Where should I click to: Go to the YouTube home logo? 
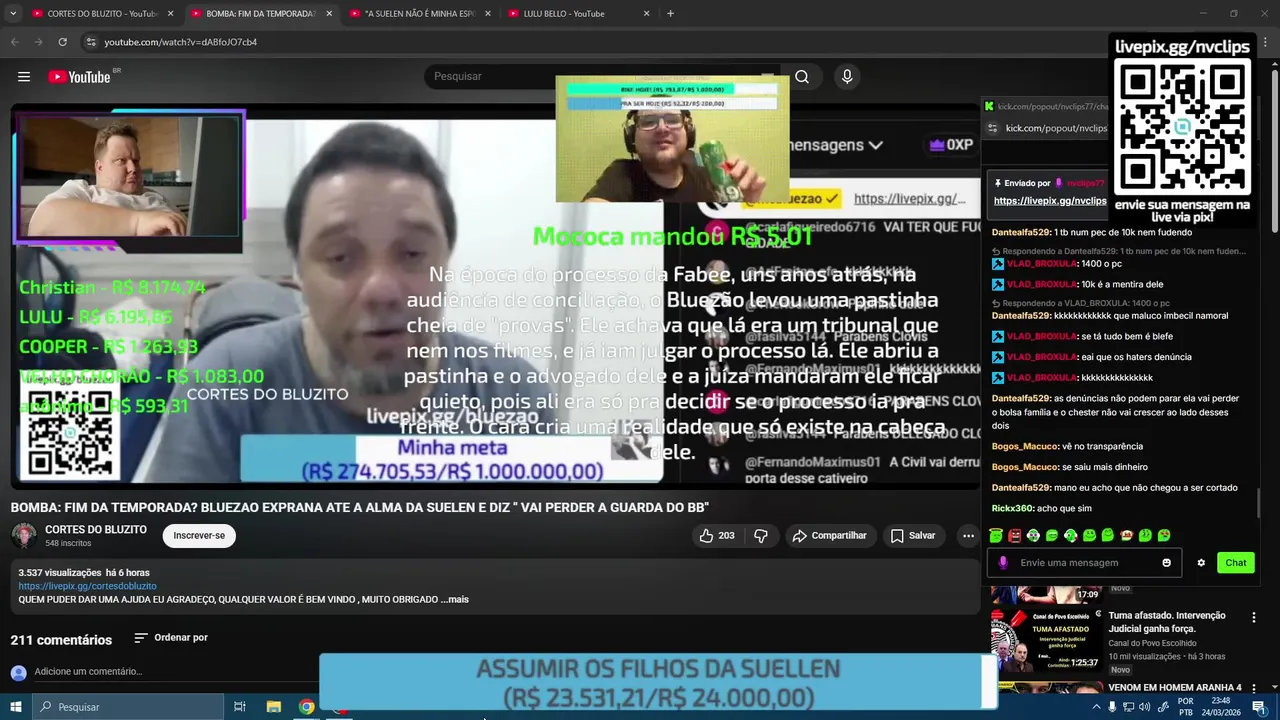click(79, 77)
